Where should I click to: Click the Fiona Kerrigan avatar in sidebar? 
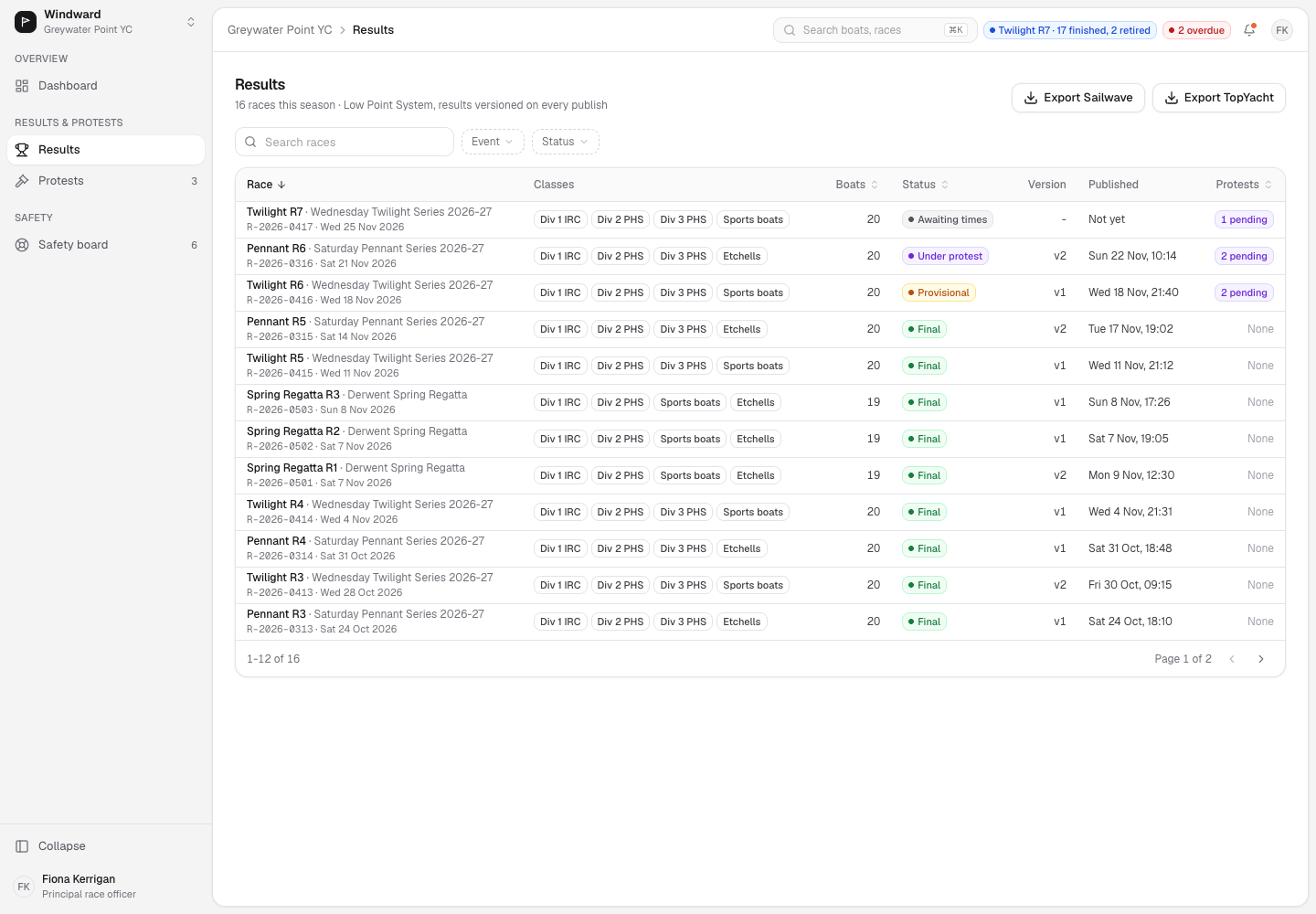(24, 887)
